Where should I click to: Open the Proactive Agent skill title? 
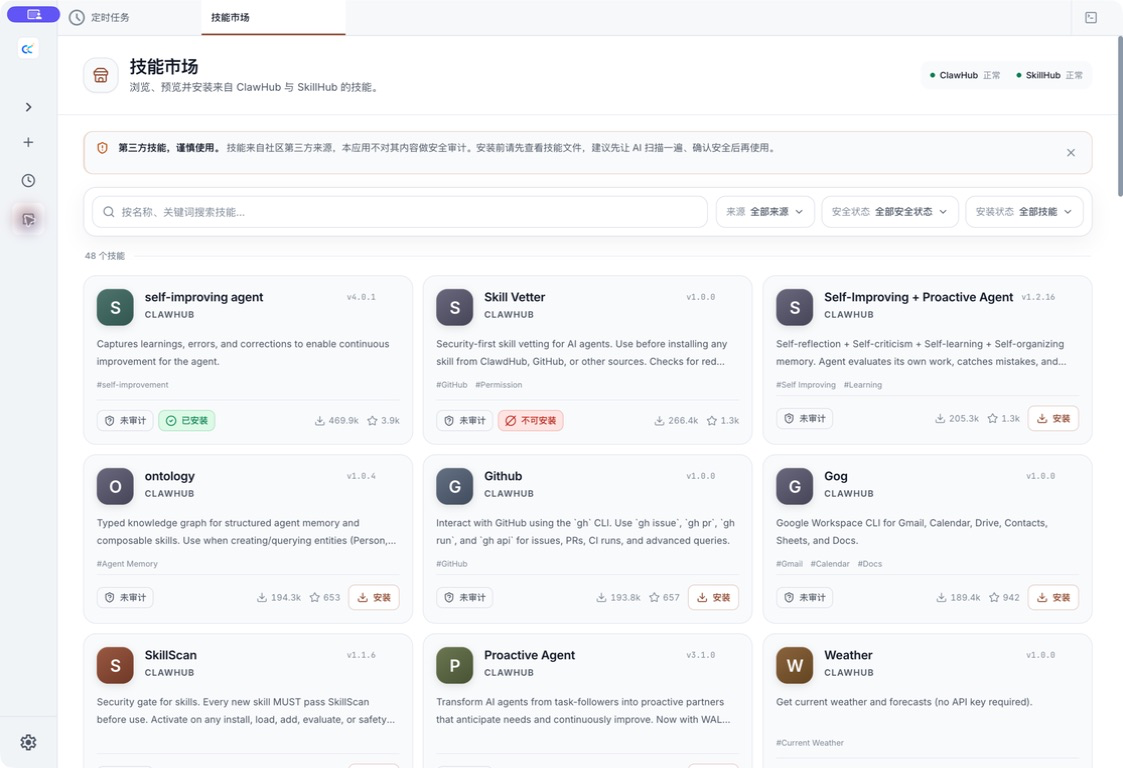(529, 655)
